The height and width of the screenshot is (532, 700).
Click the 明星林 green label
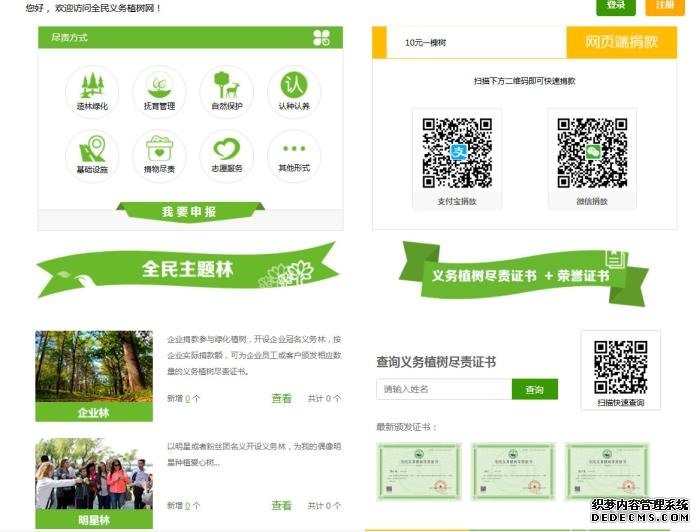[x=94, y=520]
